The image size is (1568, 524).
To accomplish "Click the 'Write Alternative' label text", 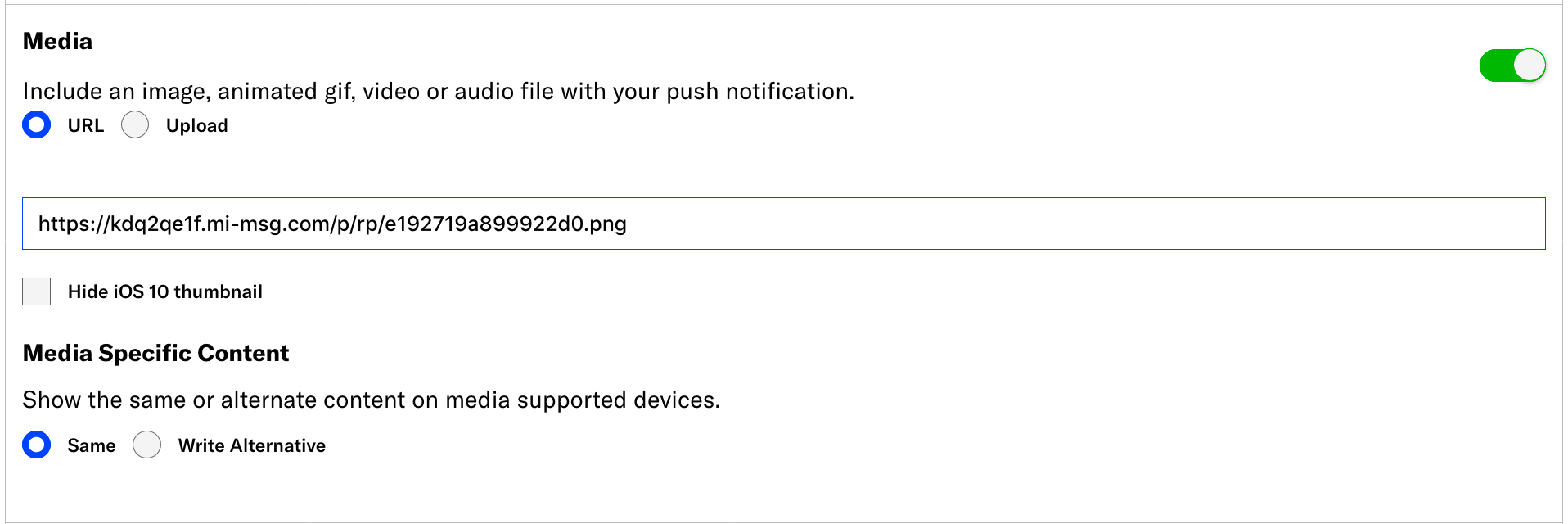I will [251, 445].
